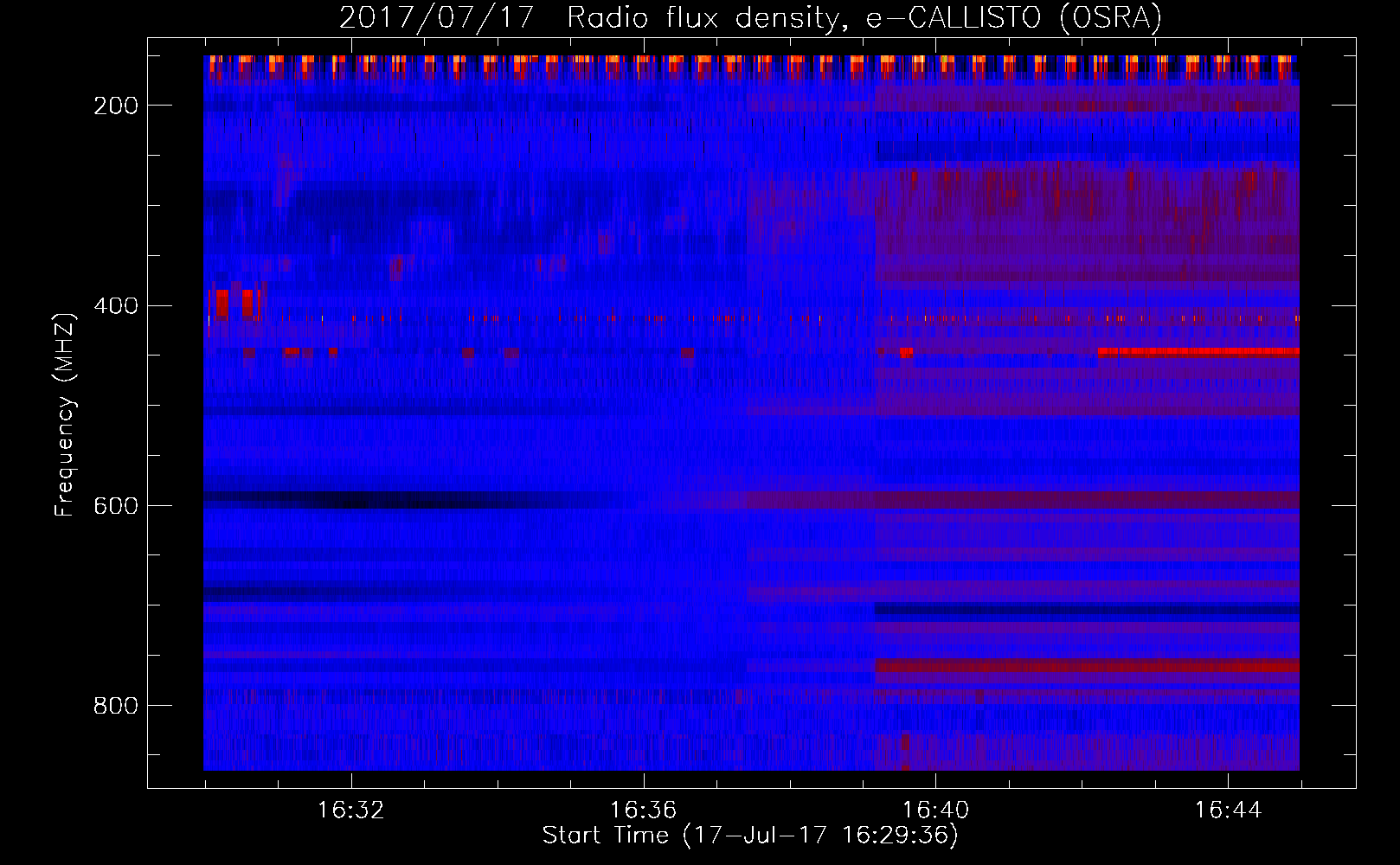Viewport: 1400px width, 865px height.
Task: Click the dark red horizontal band near 760 MHz
Action: click(1087, 666)
